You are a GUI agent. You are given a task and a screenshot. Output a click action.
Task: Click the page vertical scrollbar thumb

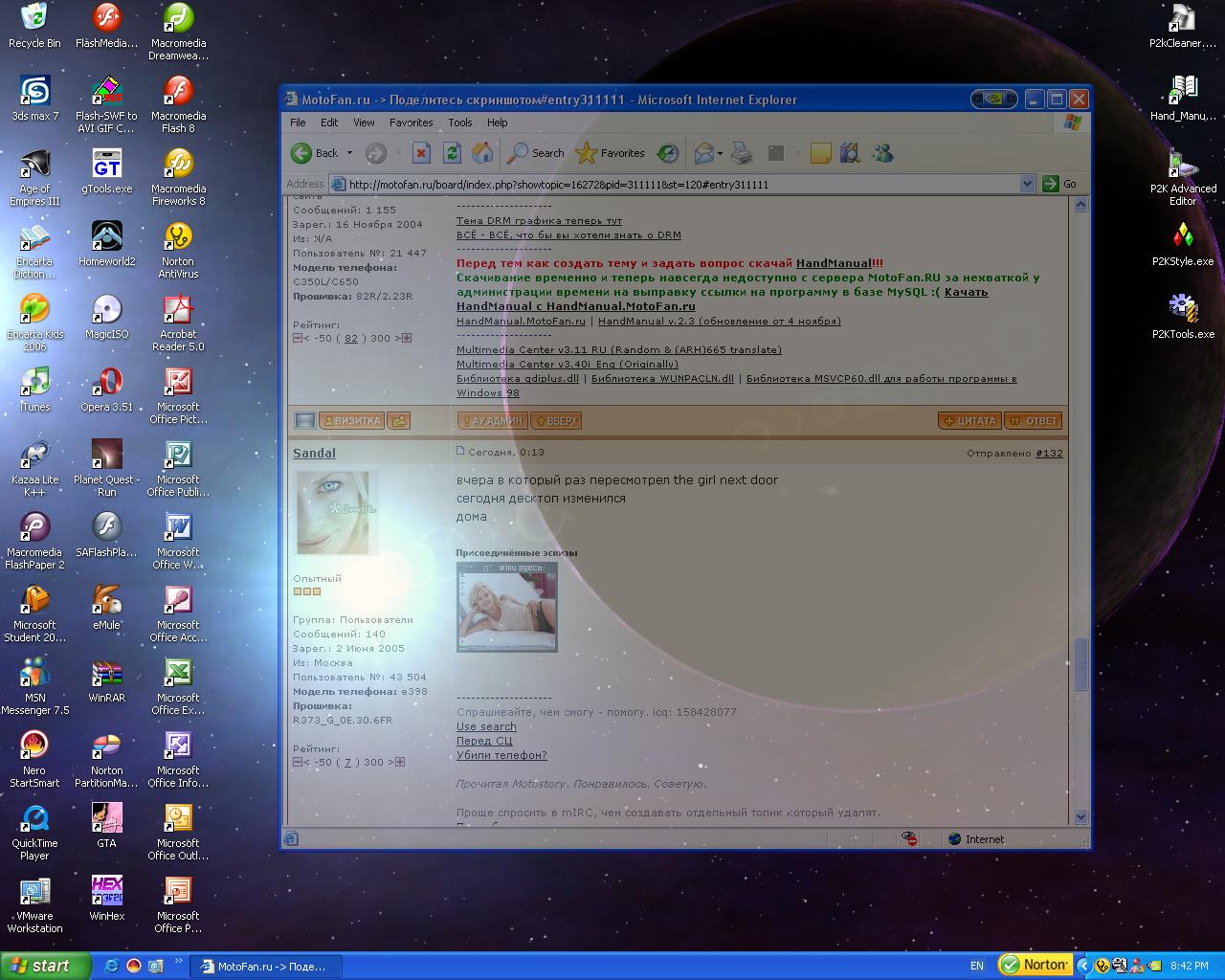[x=1081, y=662]
